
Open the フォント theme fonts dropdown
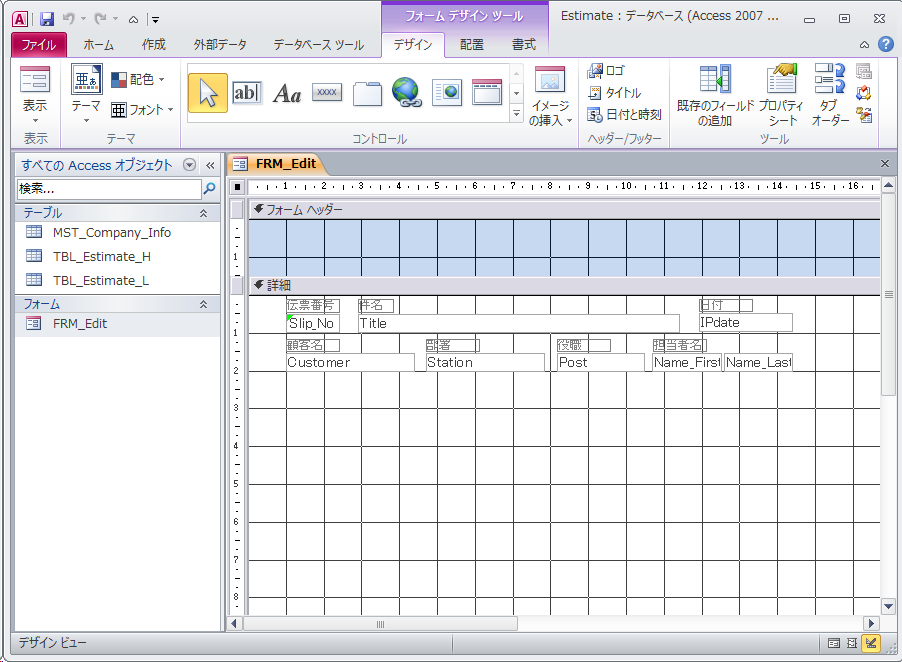coord(142,109)
